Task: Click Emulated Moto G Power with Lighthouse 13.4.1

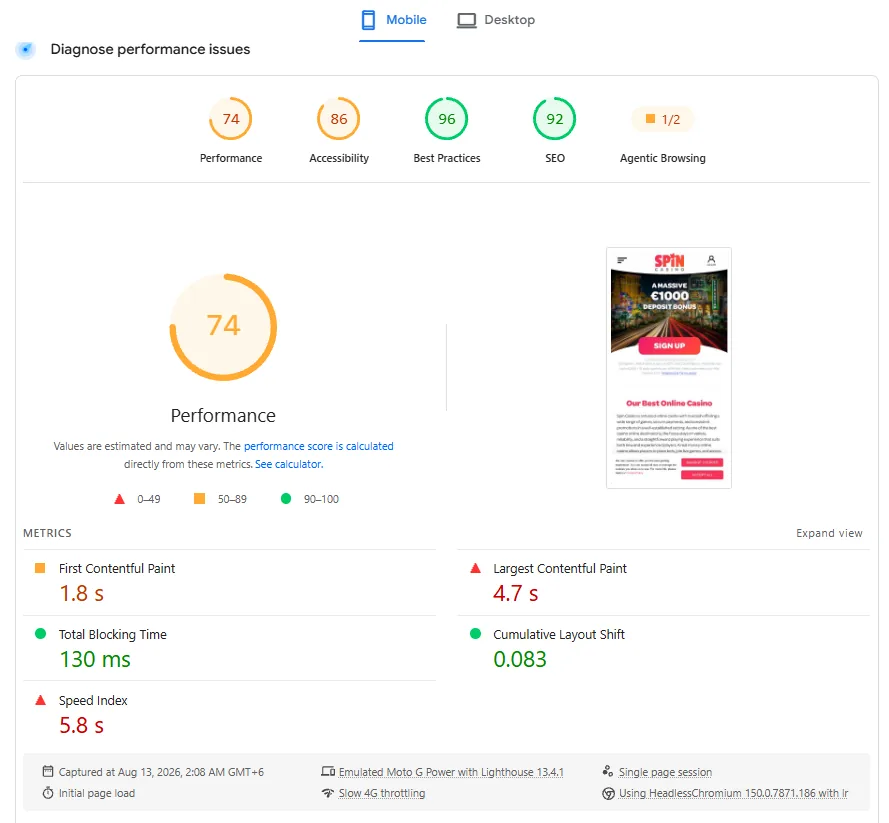Action: coord(451,772)
